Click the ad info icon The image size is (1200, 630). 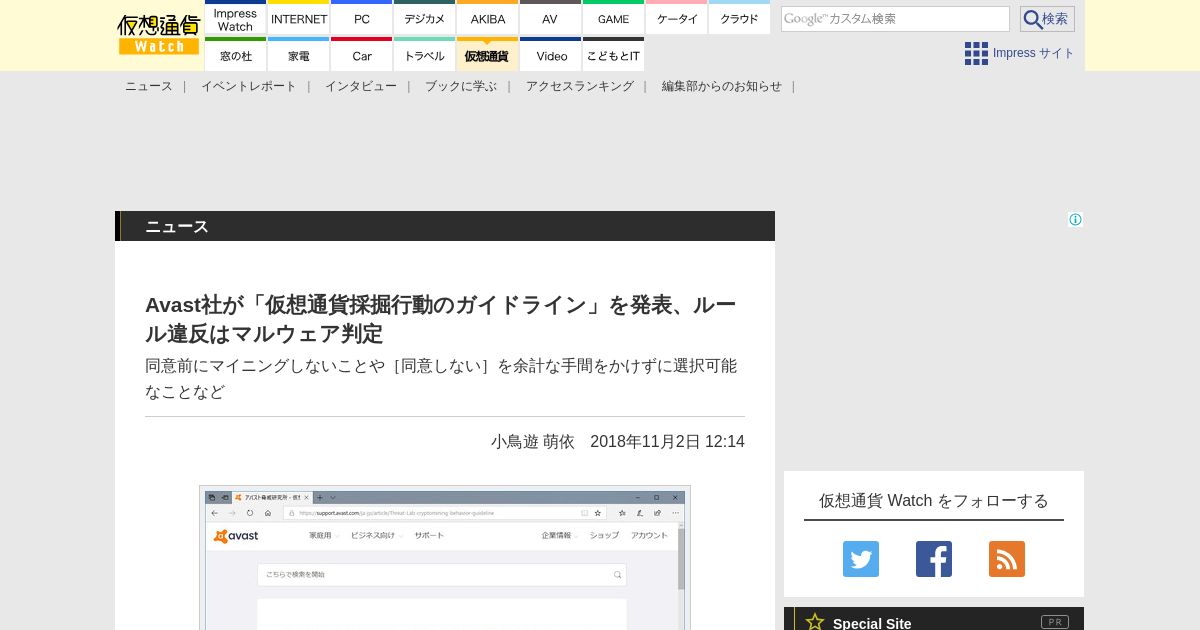click(x=1075, y=220)
